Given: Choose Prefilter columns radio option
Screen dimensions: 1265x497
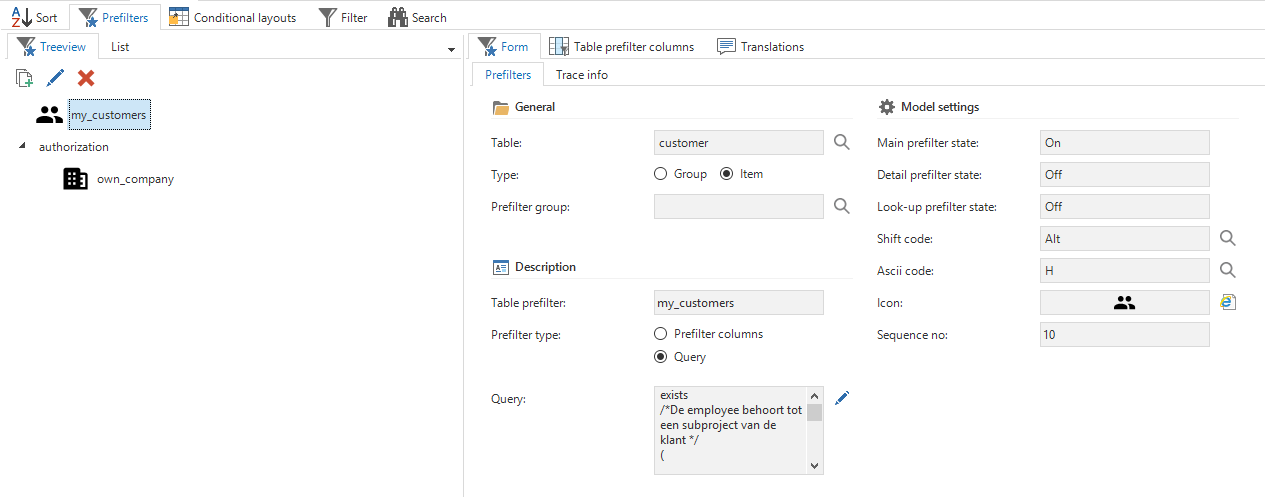Looking at the screenshot, I should point(661,334).
